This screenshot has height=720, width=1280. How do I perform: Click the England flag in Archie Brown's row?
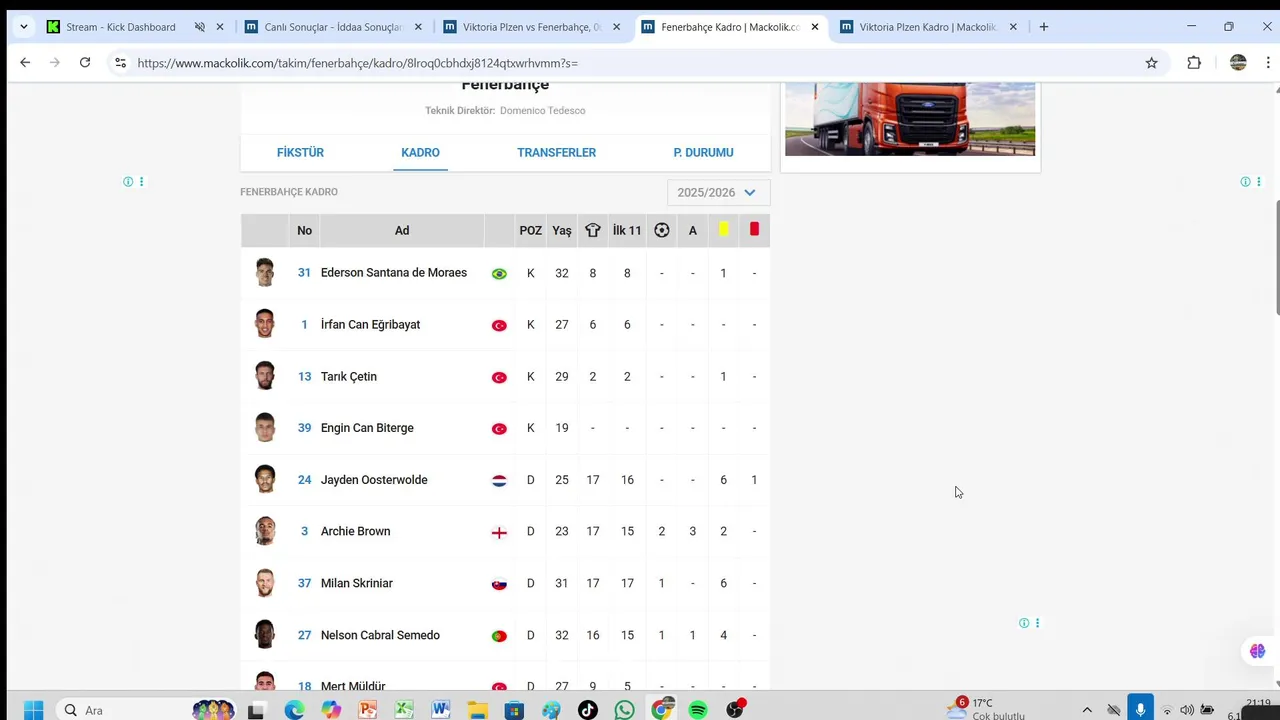[499, 532]
